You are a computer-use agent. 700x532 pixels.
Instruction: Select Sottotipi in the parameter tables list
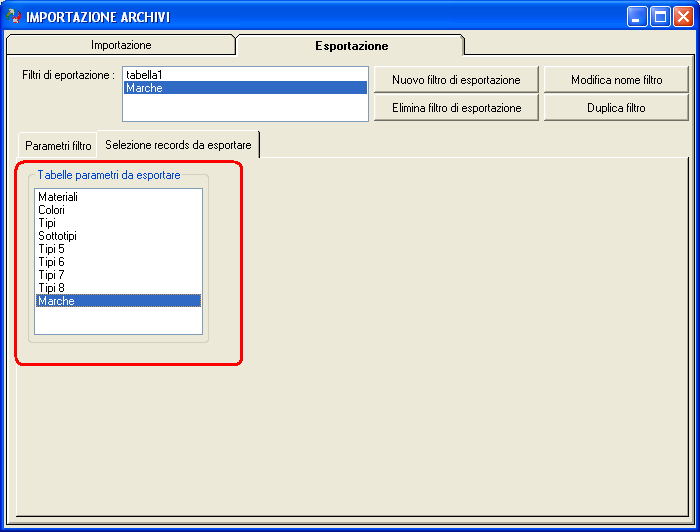(x=118, y=236)
